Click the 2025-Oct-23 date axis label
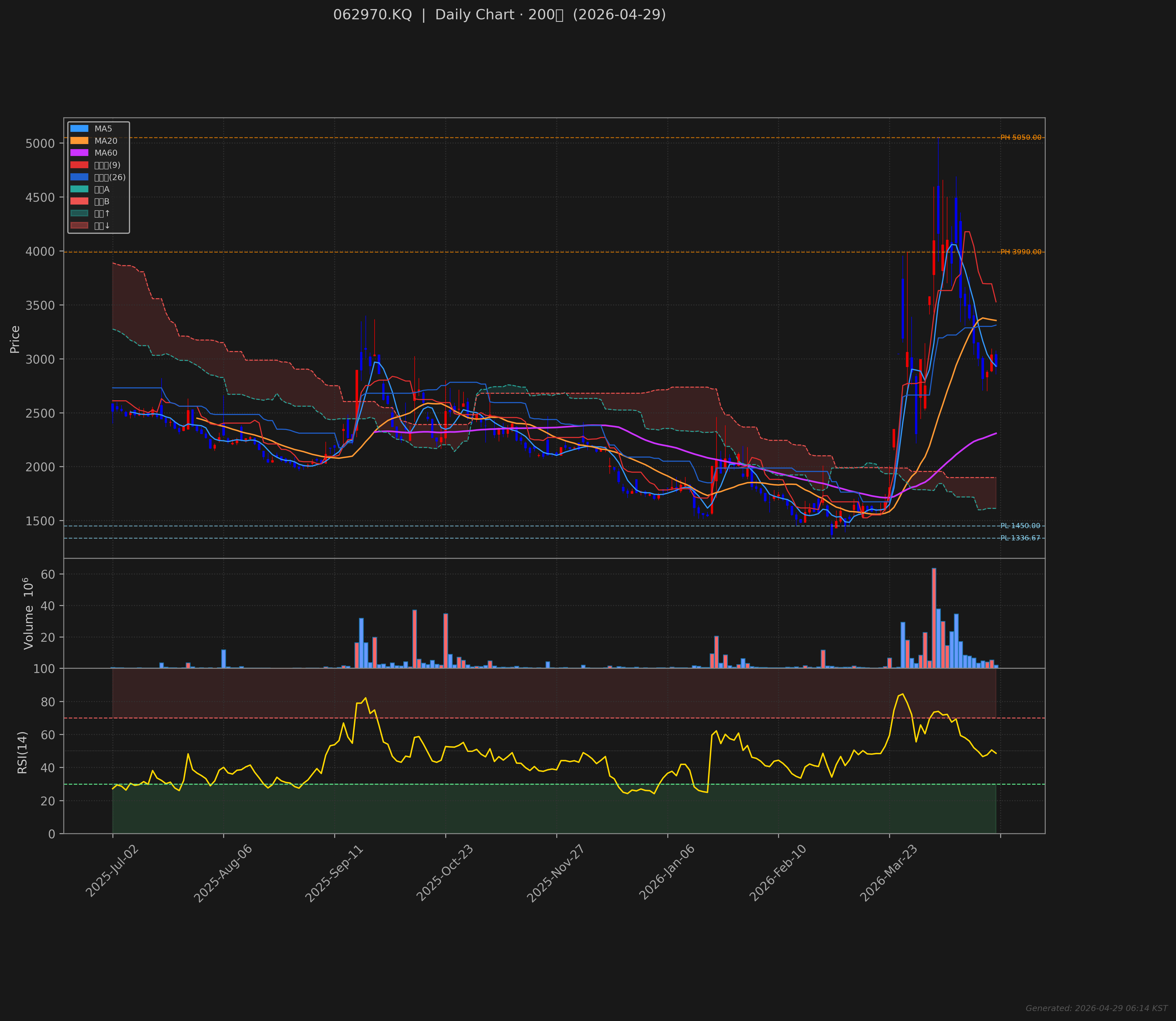The width and height of the screenshot is (1176, 1021). click(x=445, y=873)
